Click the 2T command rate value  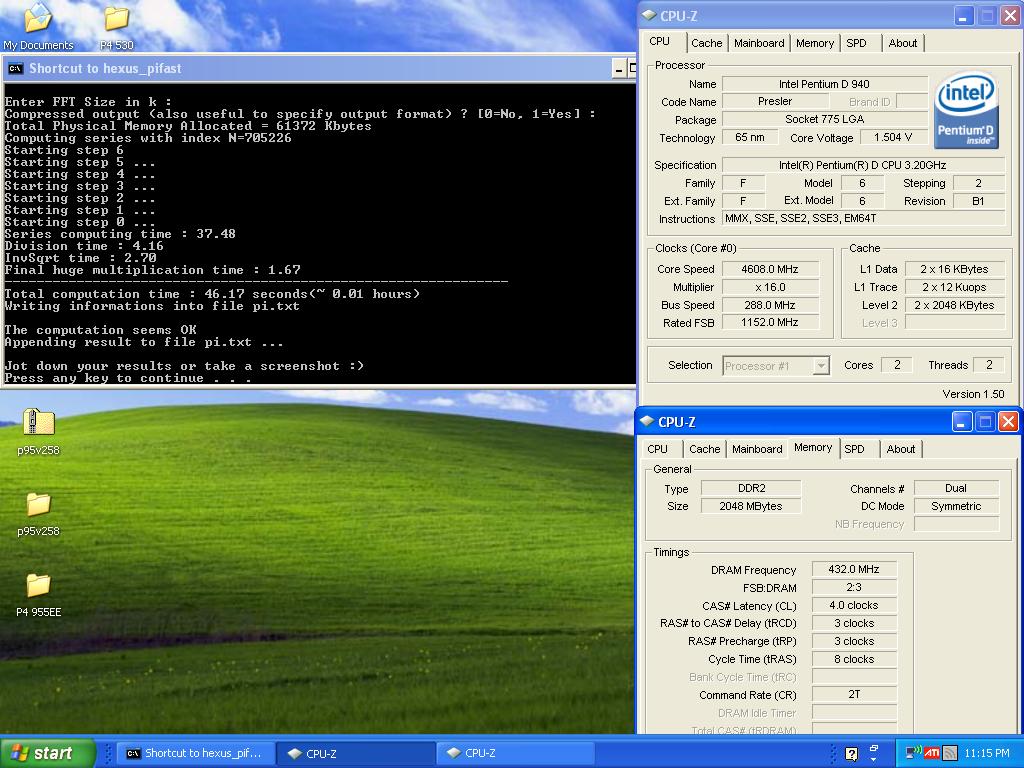[x=854, y=694]
